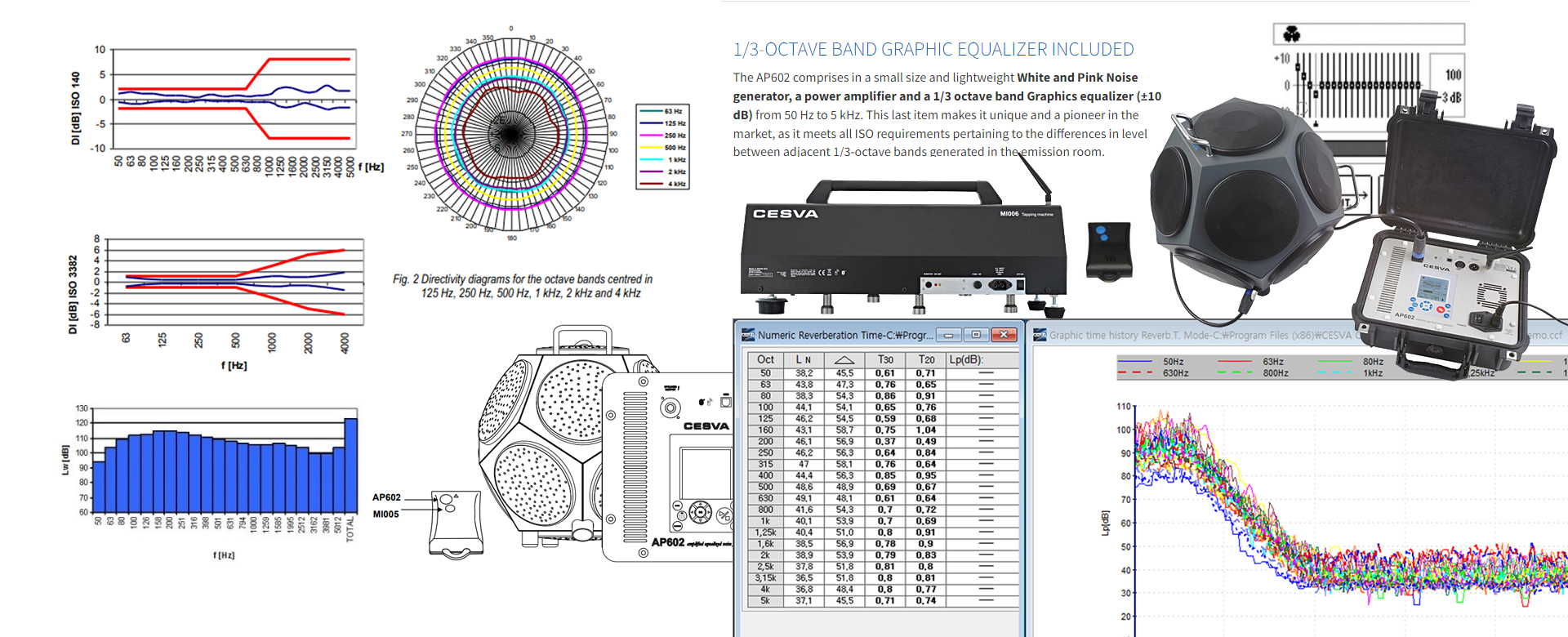This screenshot has width=1568, height=637.
Task: Click the highest raised first equalizer band slider
Action: (x=1298, y=67)
